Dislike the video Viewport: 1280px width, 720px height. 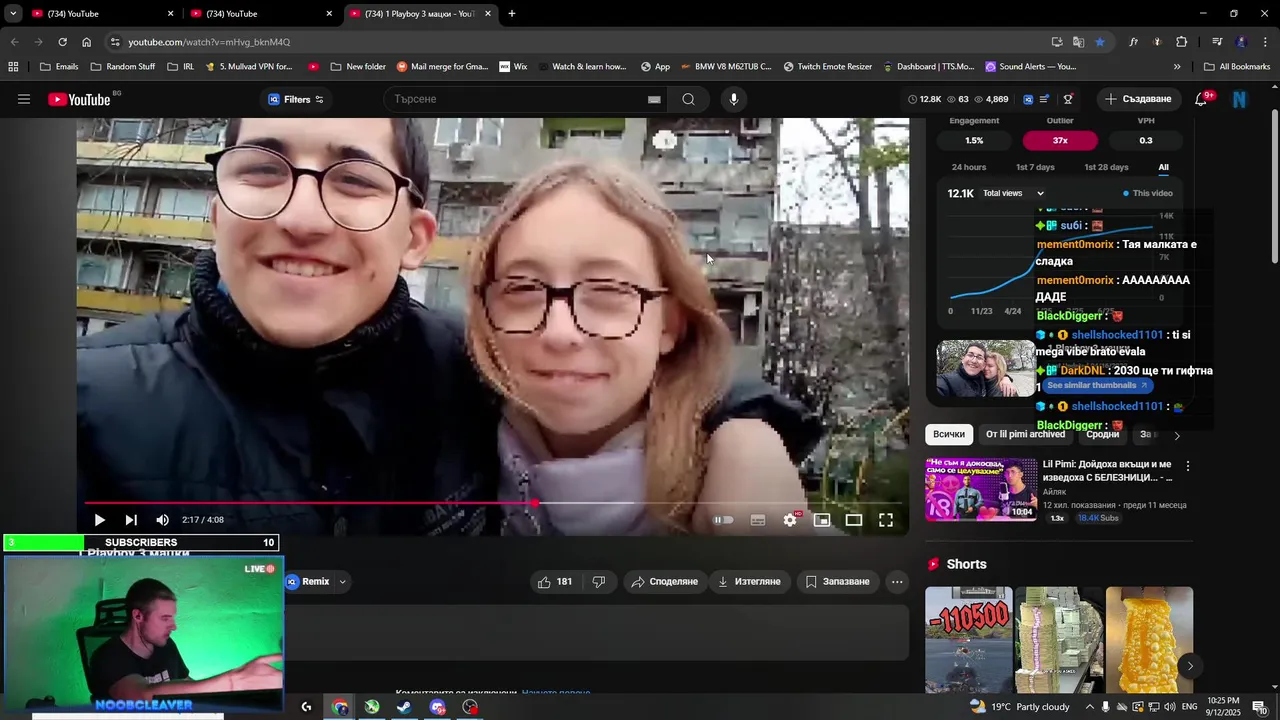coord(598,581)
